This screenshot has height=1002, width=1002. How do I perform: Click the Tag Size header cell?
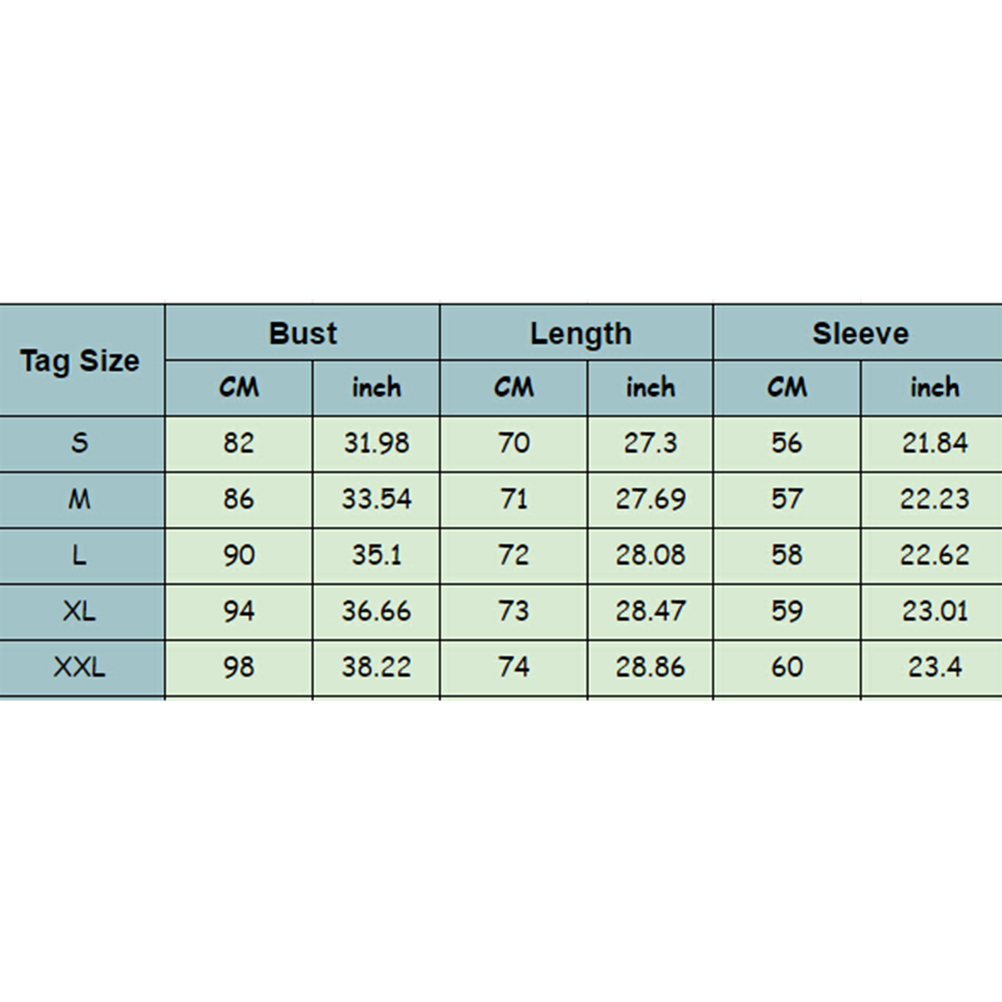[x=80, y=361]
